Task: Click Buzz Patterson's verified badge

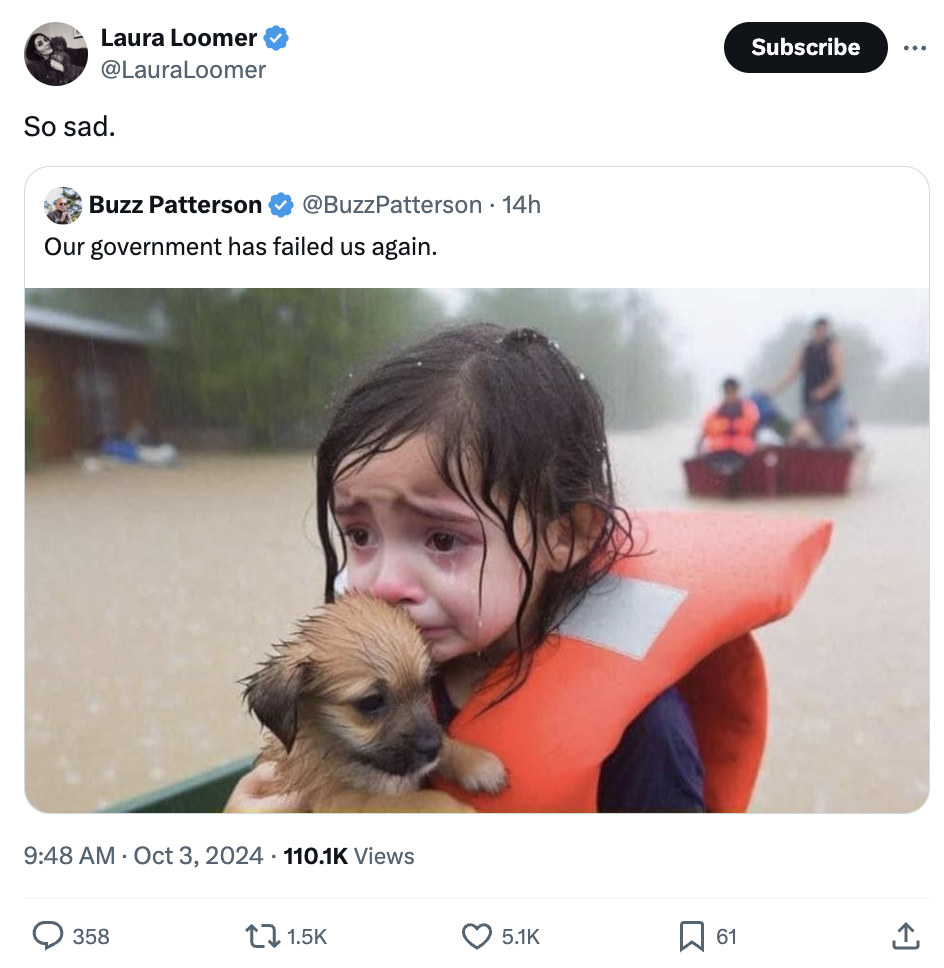Action: coord(281,205)
